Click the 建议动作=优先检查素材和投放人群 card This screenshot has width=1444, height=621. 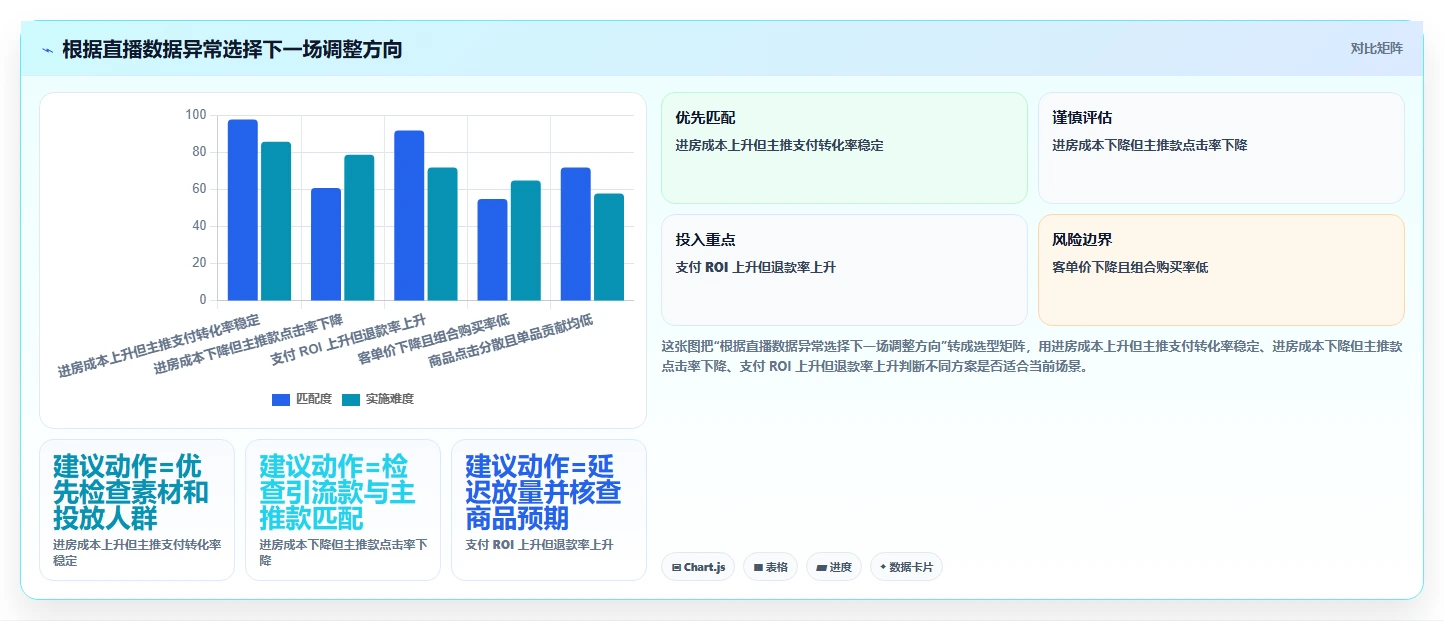[x=137, y=510]
